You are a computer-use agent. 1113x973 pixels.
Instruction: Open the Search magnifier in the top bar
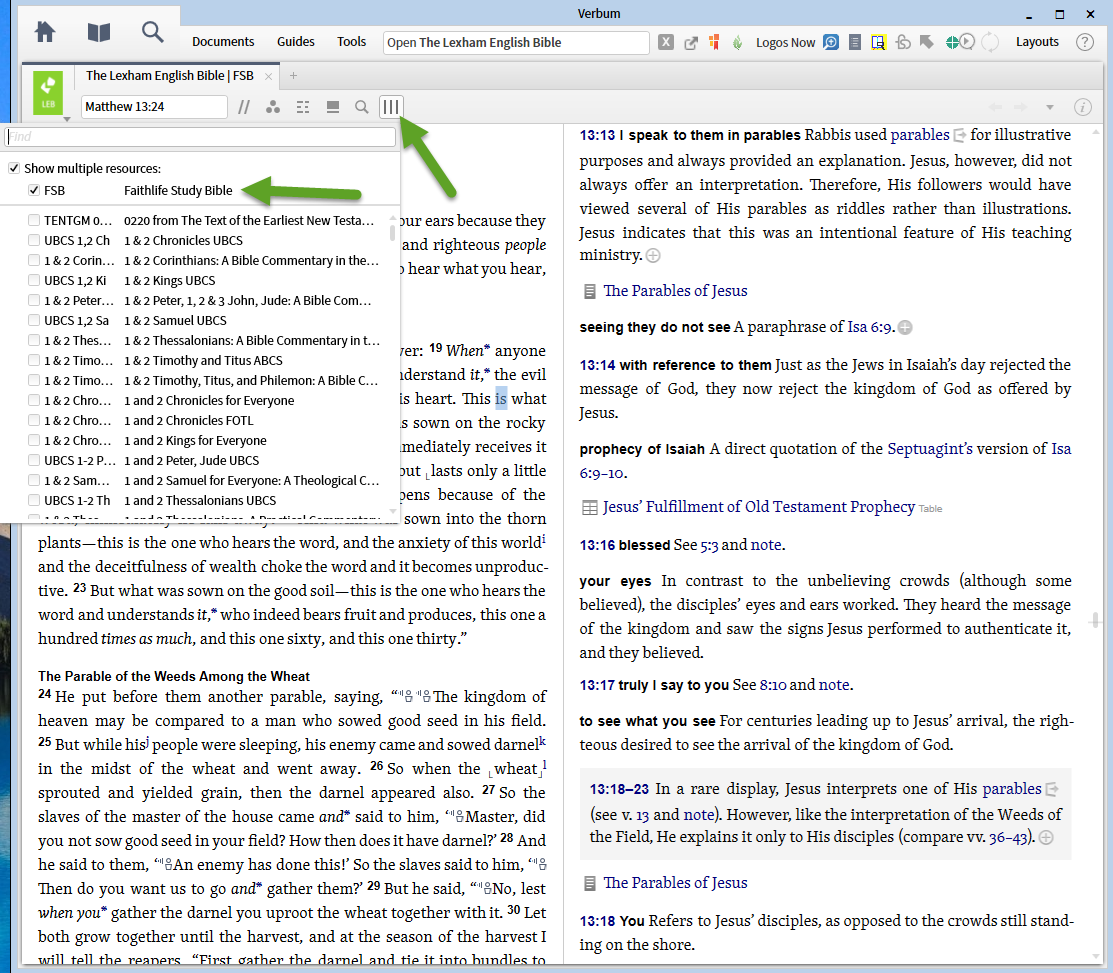point(152,32)
